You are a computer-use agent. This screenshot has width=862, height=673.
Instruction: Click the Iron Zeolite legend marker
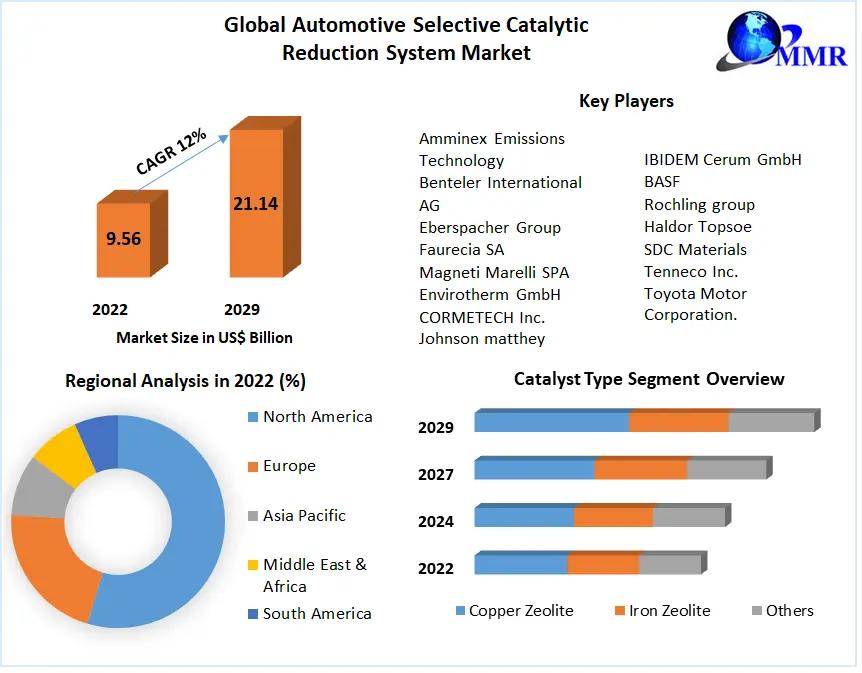[x=620, y=611]
